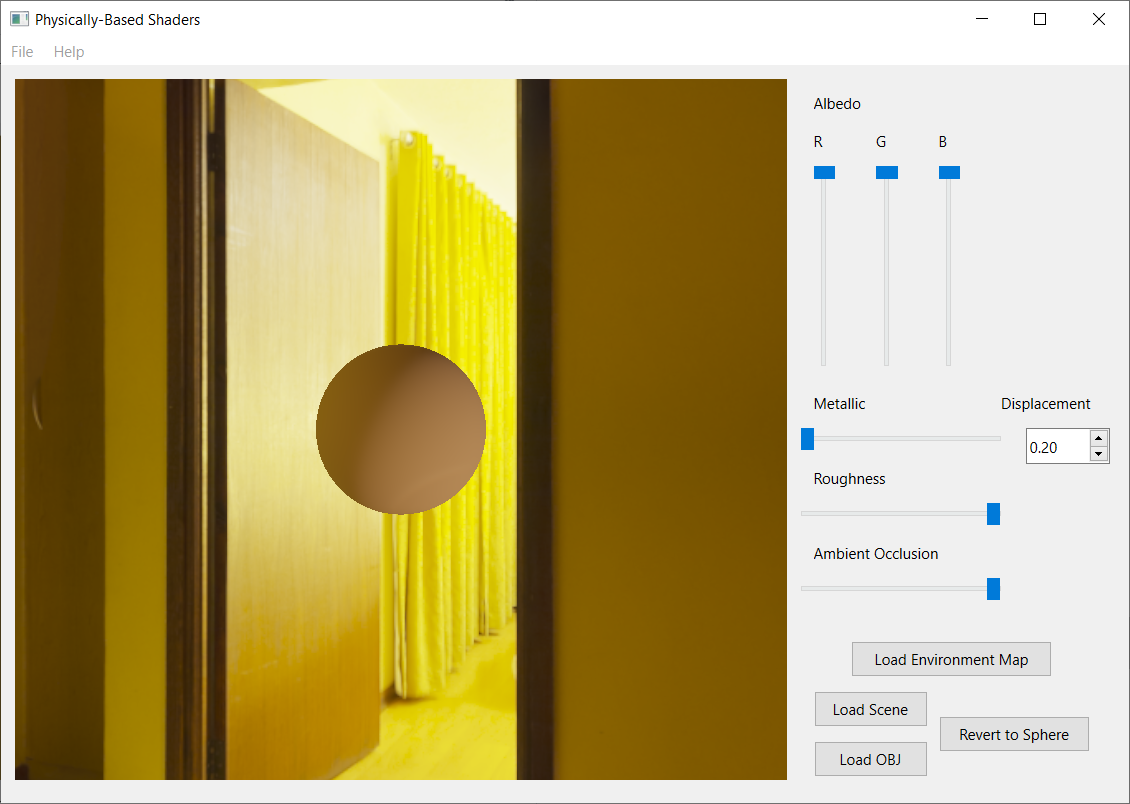
Task: Click the Ambient Occlusion slider handle
Action: click(993, 589)
